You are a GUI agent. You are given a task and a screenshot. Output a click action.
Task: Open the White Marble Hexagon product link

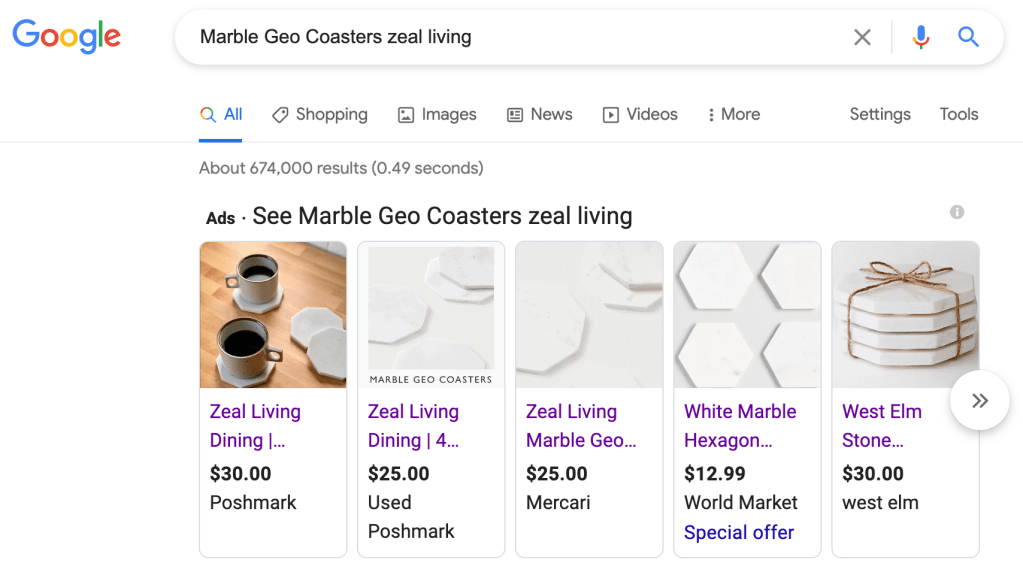740,425
